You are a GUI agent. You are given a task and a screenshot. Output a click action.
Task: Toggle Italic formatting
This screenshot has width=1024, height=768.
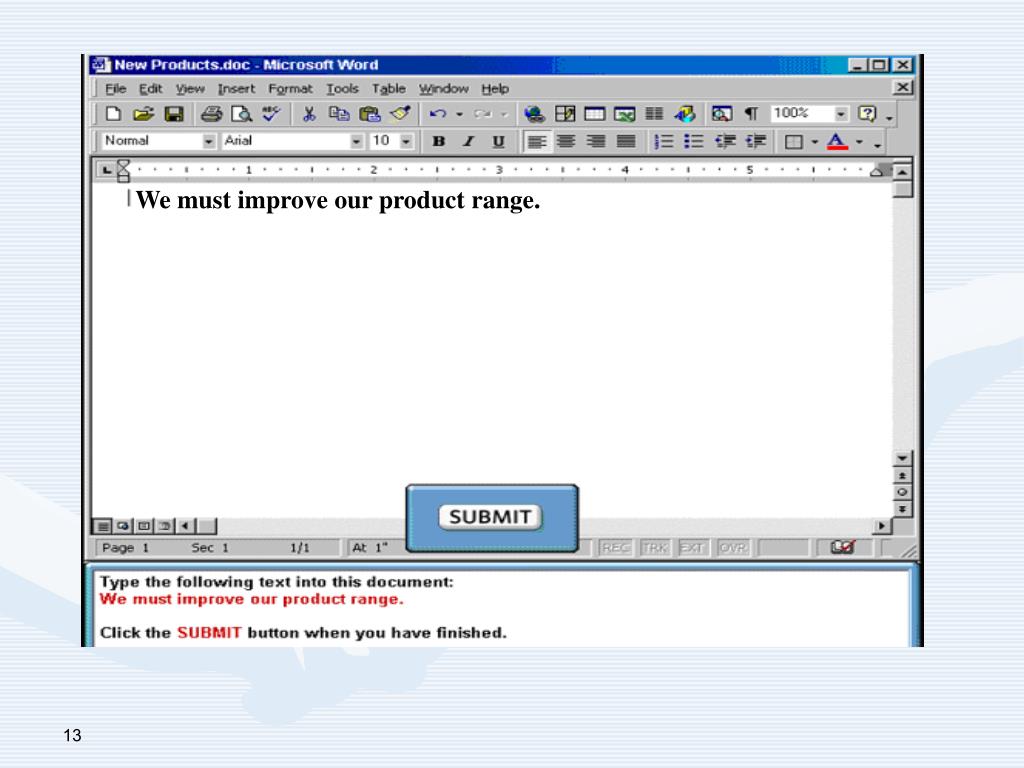click(x=468, y=142)
